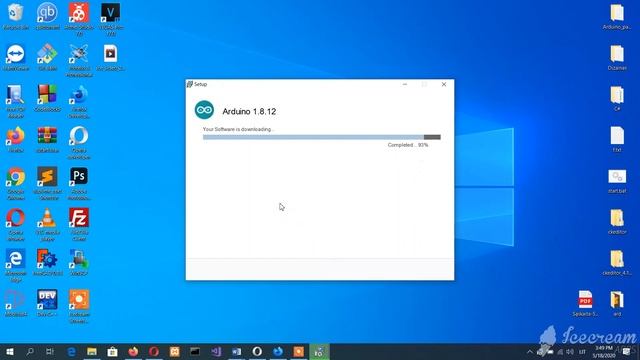Open the Windows Start menu
The image size is (640, 360).
pos(10,351)
